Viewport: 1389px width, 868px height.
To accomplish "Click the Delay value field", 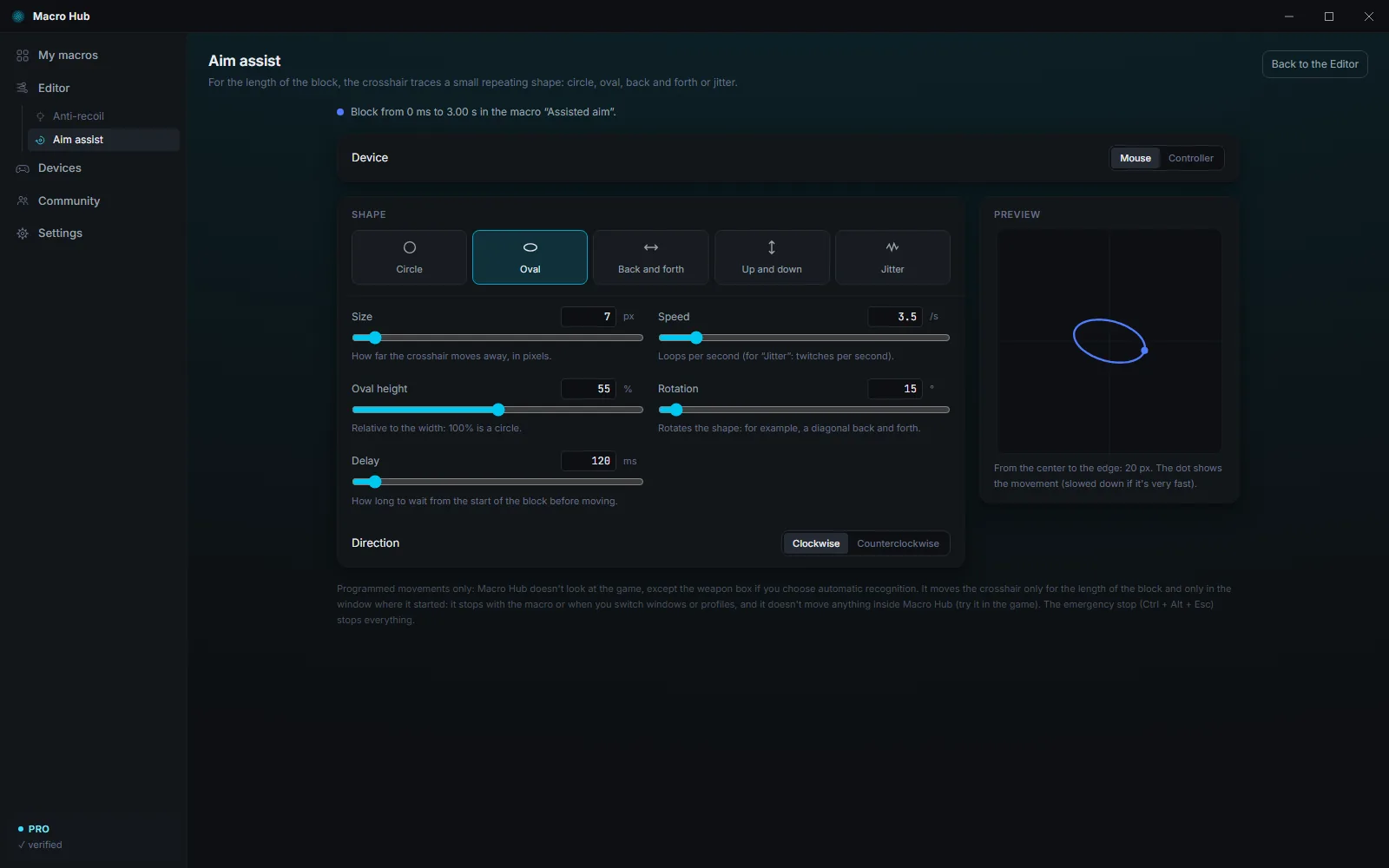I will tap(589, 461).
